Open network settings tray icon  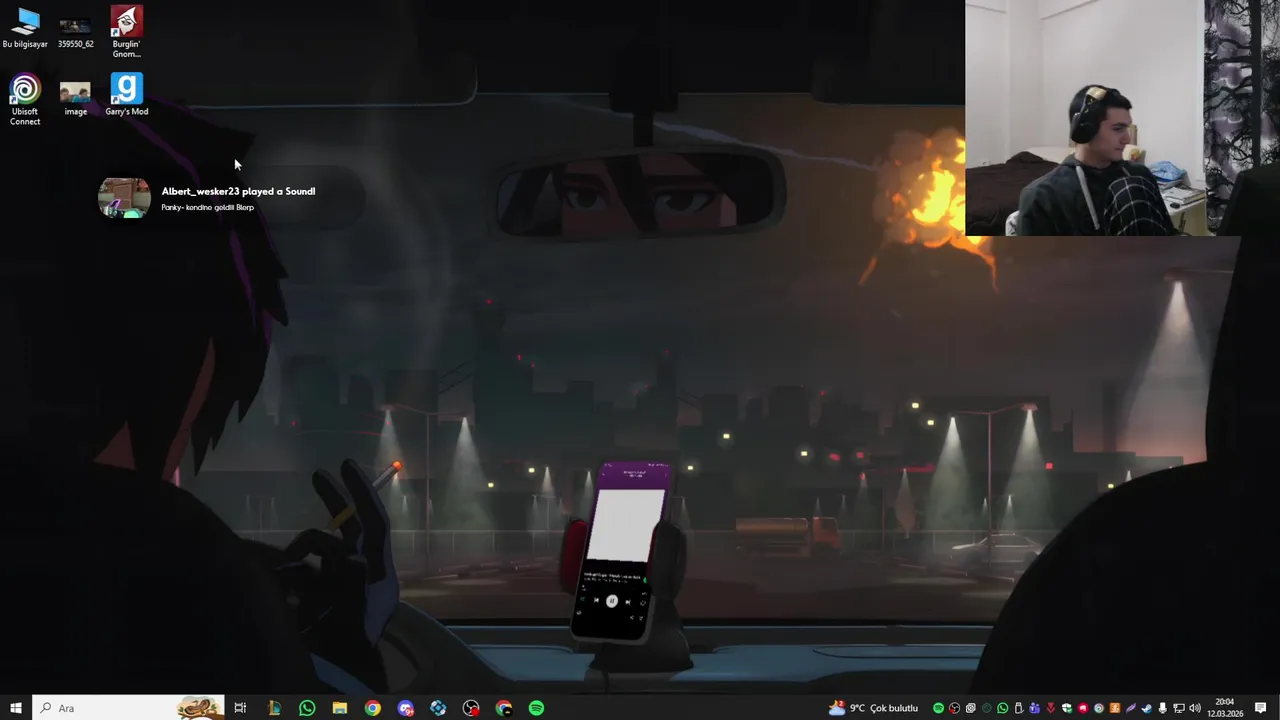(x=1178, y=708)
